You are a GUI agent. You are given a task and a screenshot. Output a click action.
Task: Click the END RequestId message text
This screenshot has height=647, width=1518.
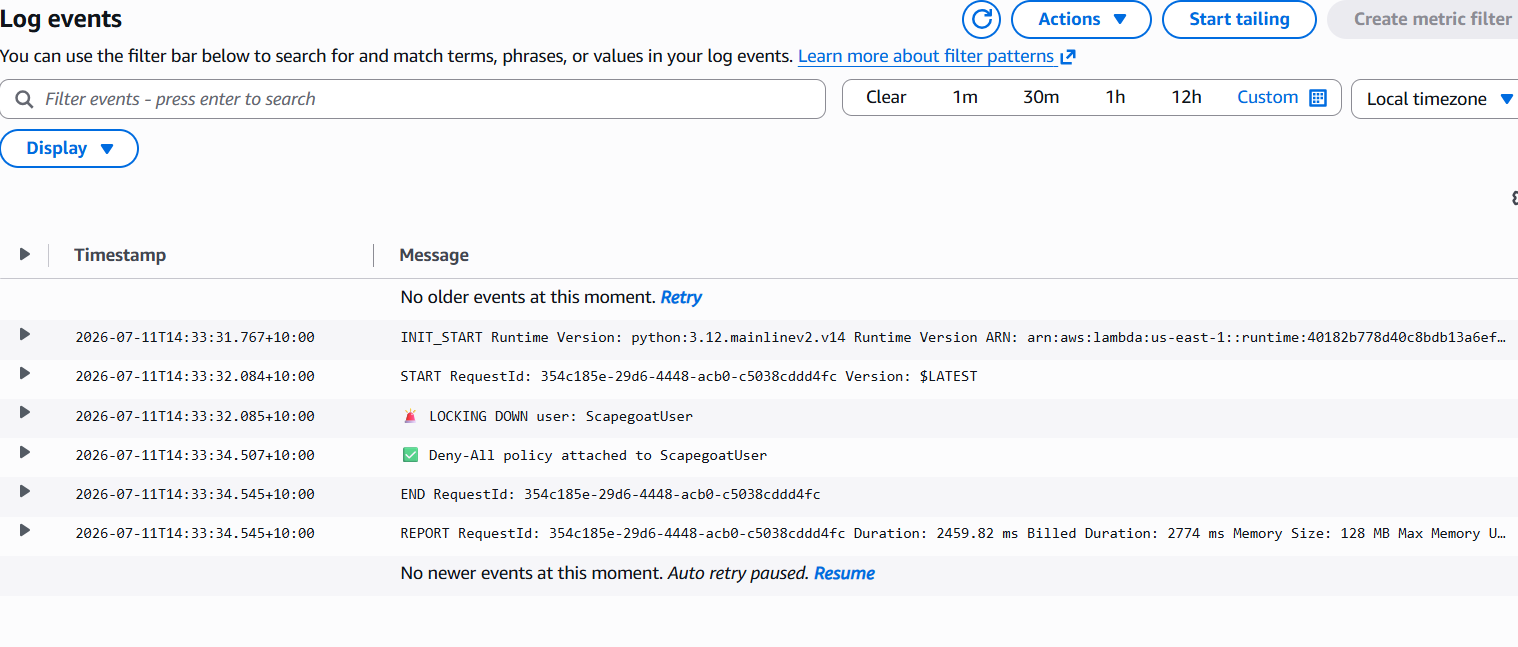click(610, 494)
